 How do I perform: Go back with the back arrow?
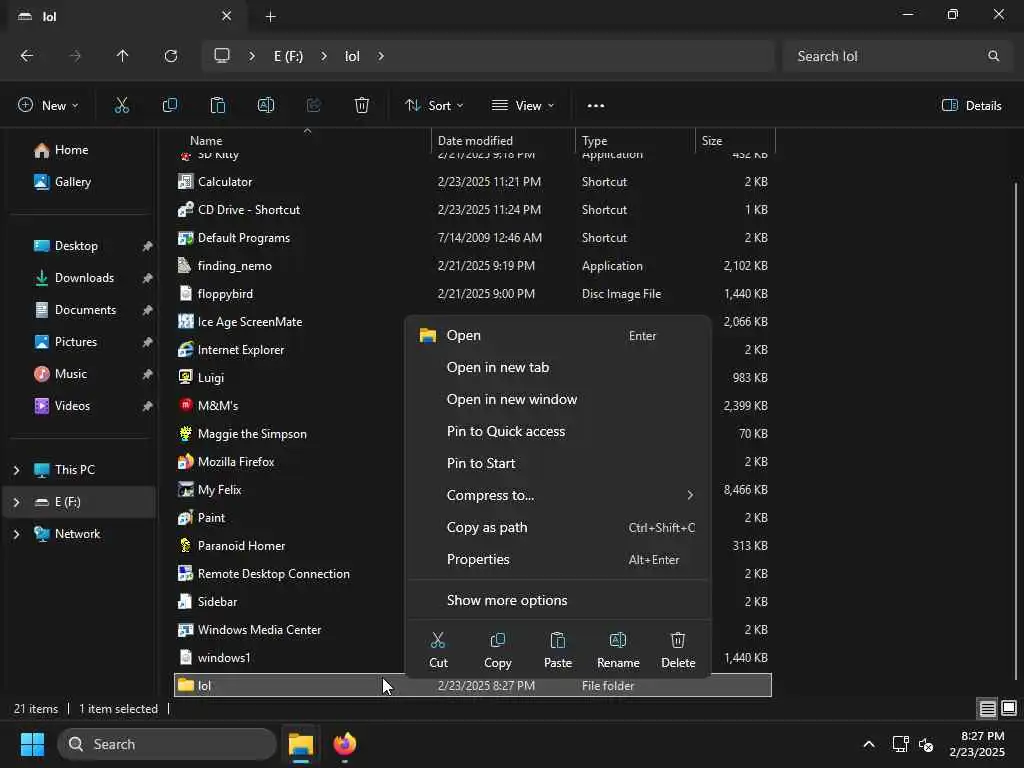[27, 56]
